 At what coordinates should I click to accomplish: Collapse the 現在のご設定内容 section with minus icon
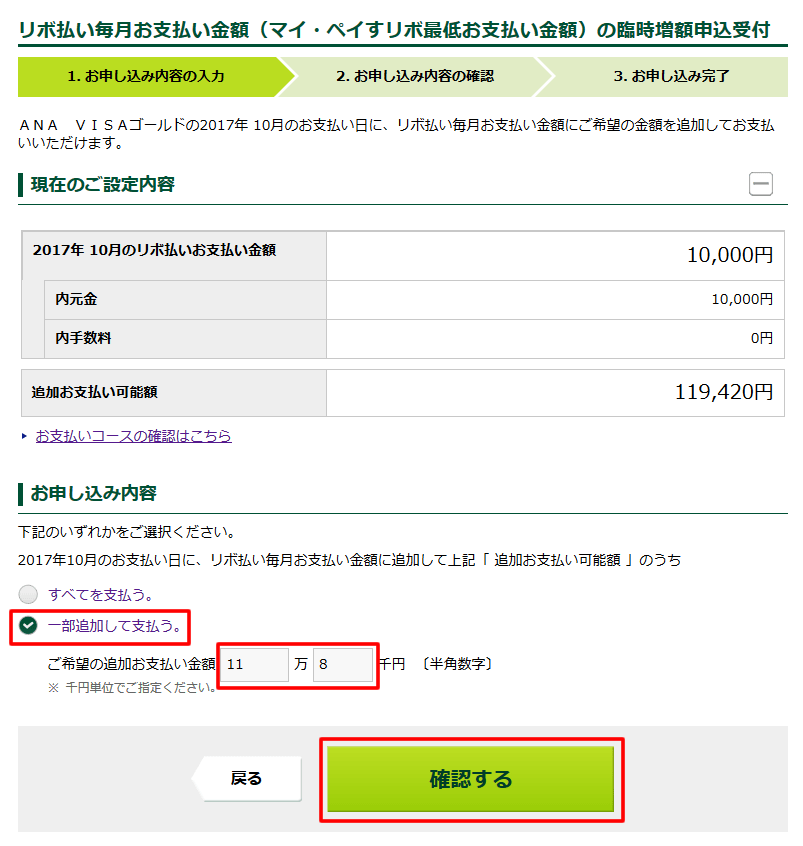coord(761,184)
